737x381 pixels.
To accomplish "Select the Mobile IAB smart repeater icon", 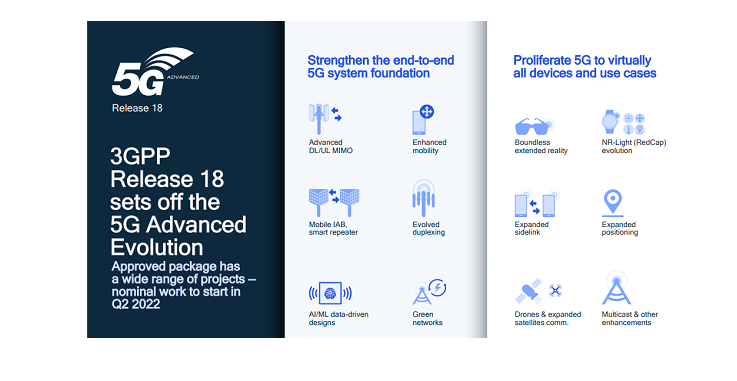I will pos(334,202).
